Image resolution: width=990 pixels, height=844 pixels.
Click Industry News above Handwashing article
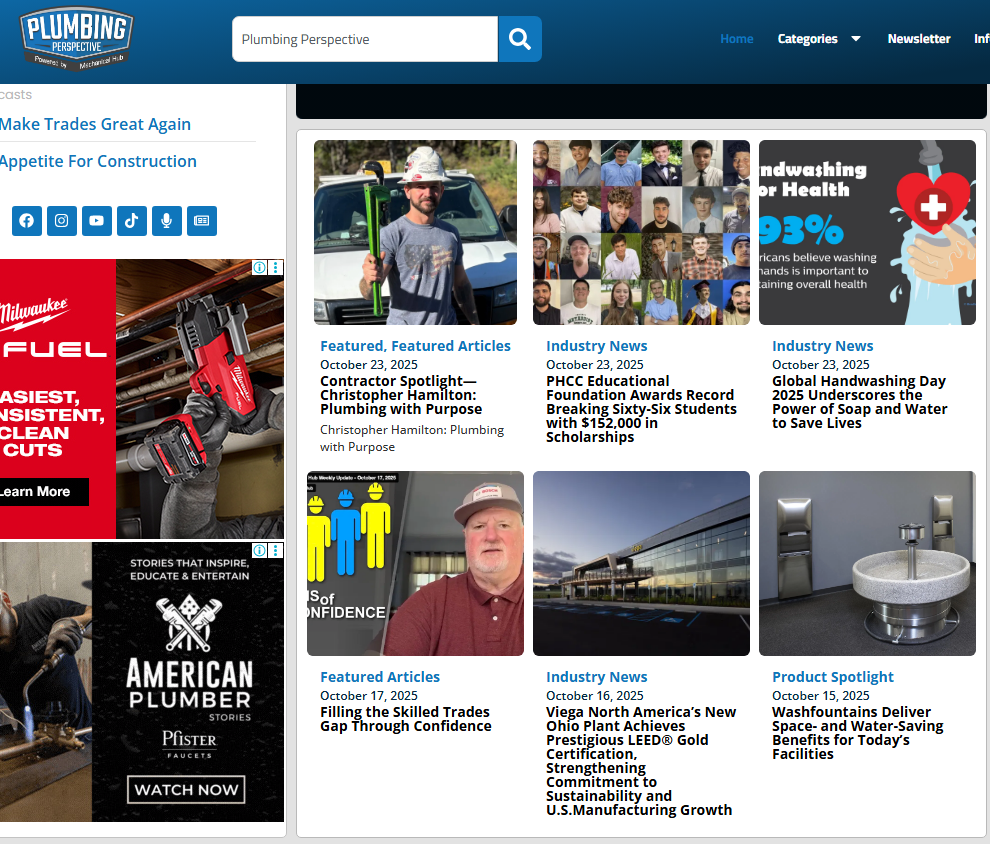pyautogui.click(x=823, y=346)
